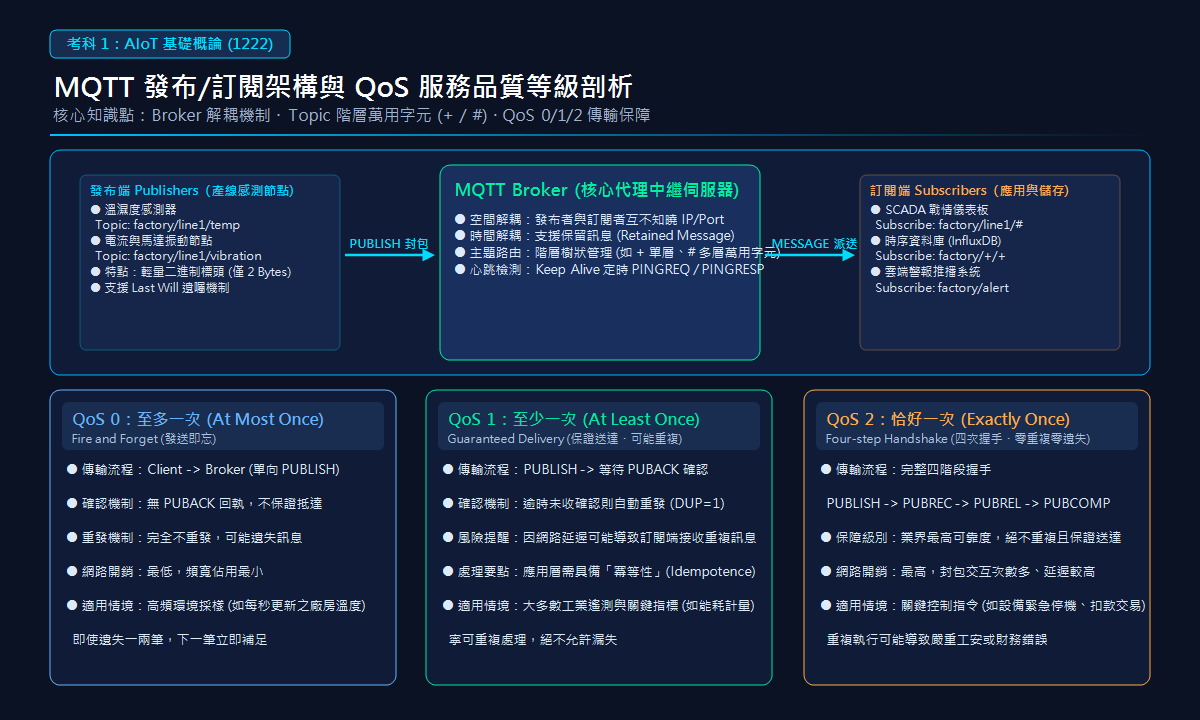Click the 完整四階段握手 line

coord(906,469)
